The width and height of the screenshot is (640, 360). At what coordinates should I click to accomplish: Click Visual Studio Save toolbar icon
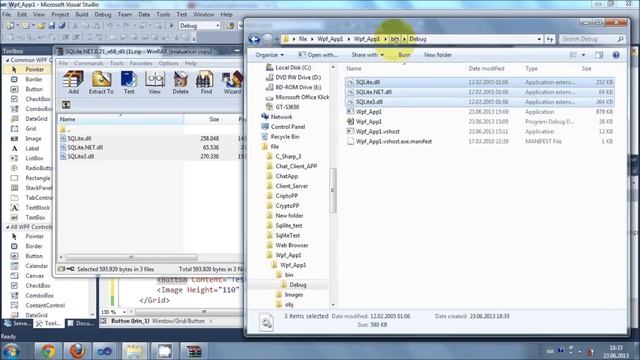pyautogui.click(x=52, y=26)
